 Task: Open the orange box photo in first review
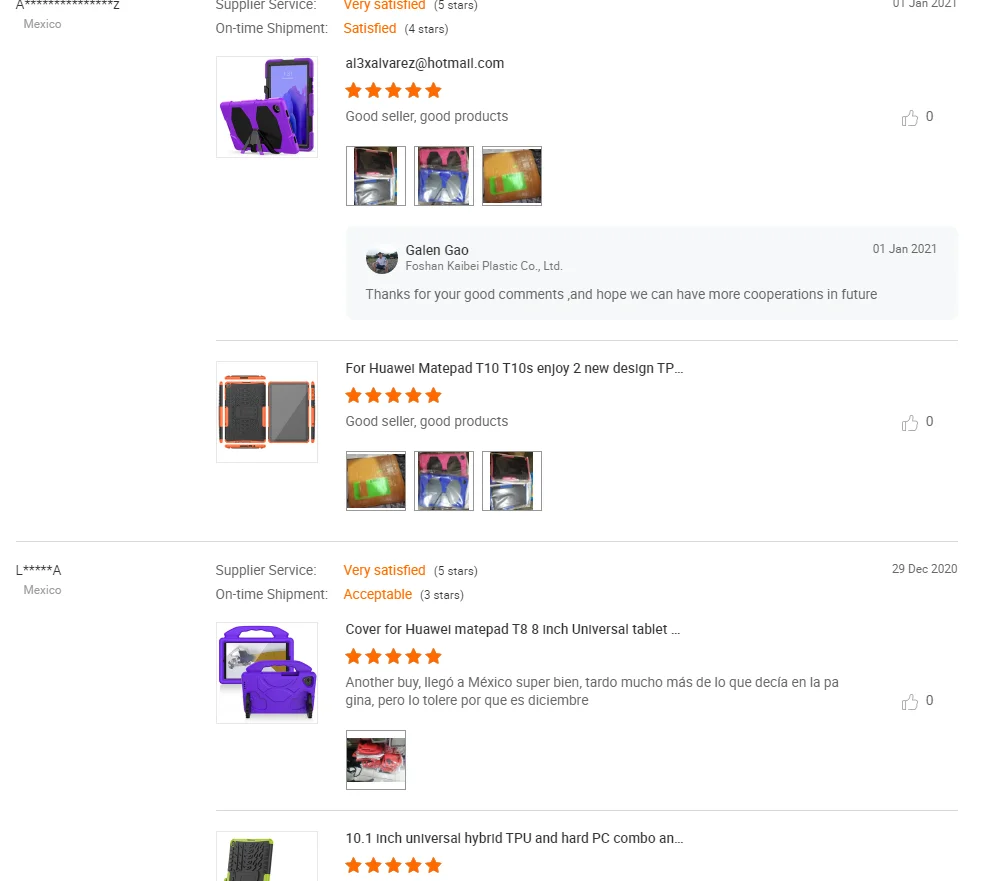point(512,176)
